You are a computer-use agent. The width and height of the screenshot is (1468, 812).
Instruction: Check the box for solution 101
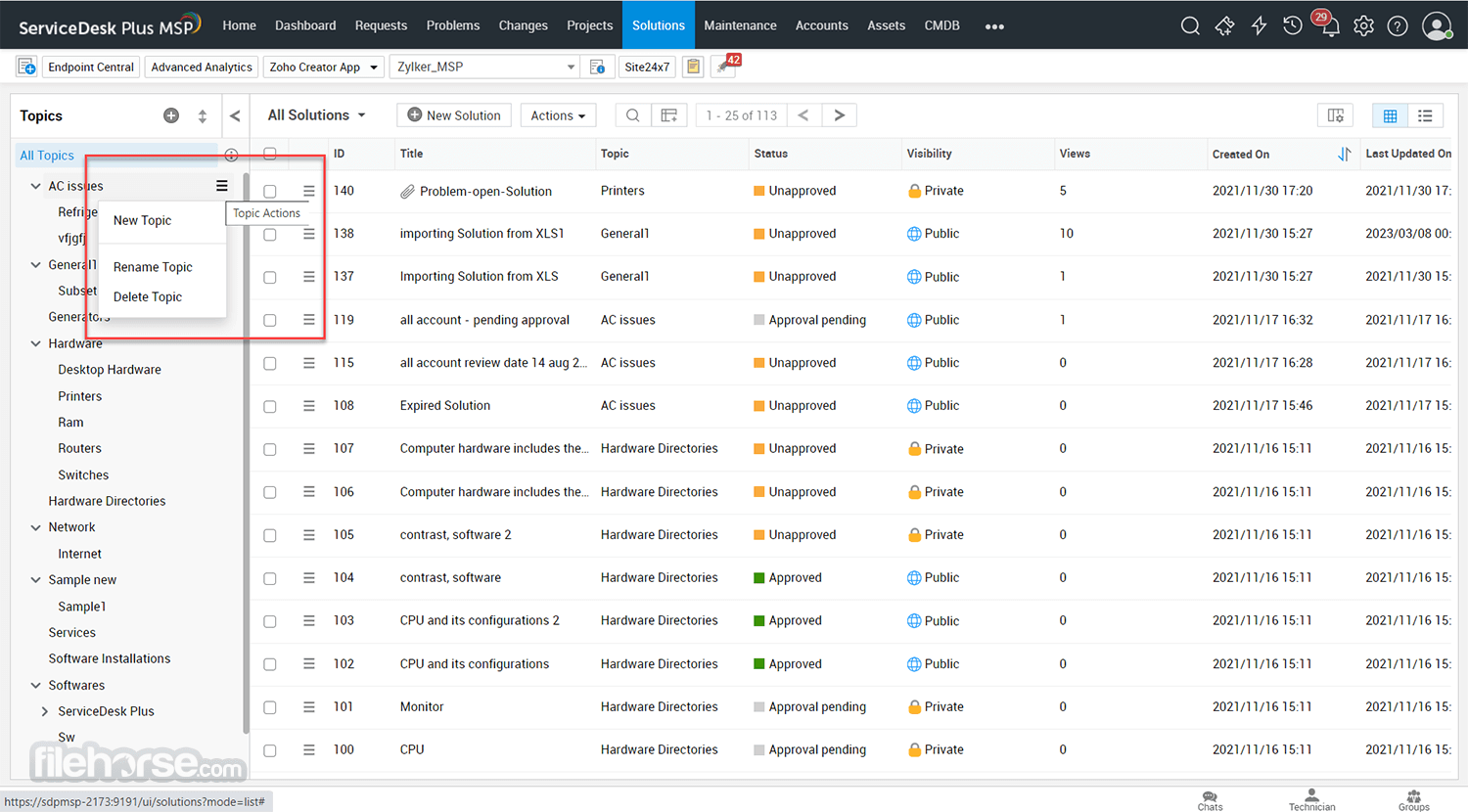coord(270,707)
